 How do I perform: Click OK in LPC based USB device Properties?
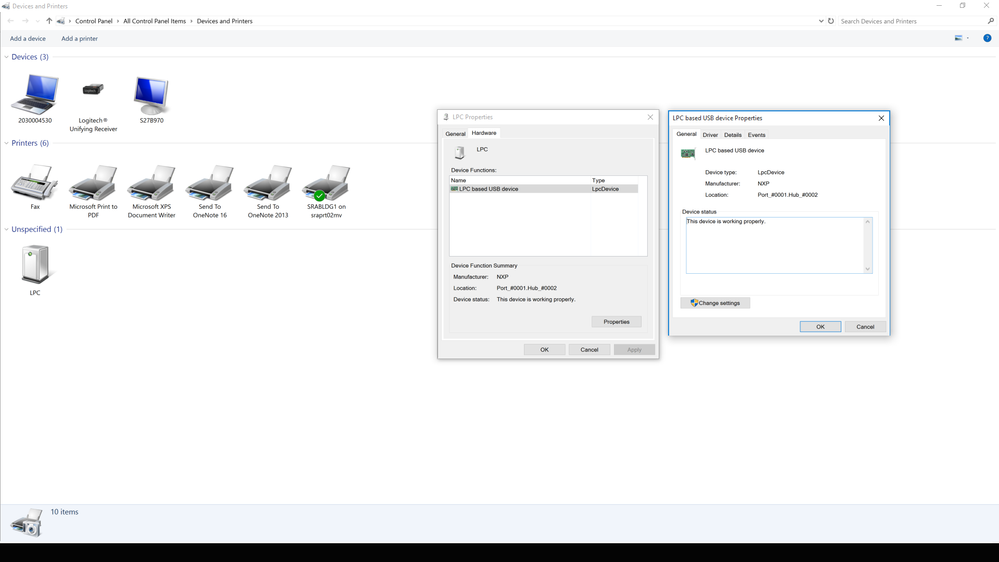pyautogui.click(x=820, y=326)
